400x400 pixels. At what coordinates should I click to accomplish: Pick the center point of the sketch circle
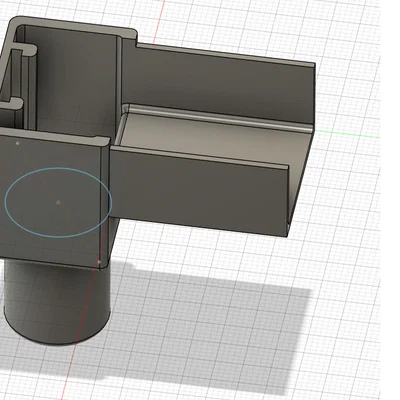point(58,202)
